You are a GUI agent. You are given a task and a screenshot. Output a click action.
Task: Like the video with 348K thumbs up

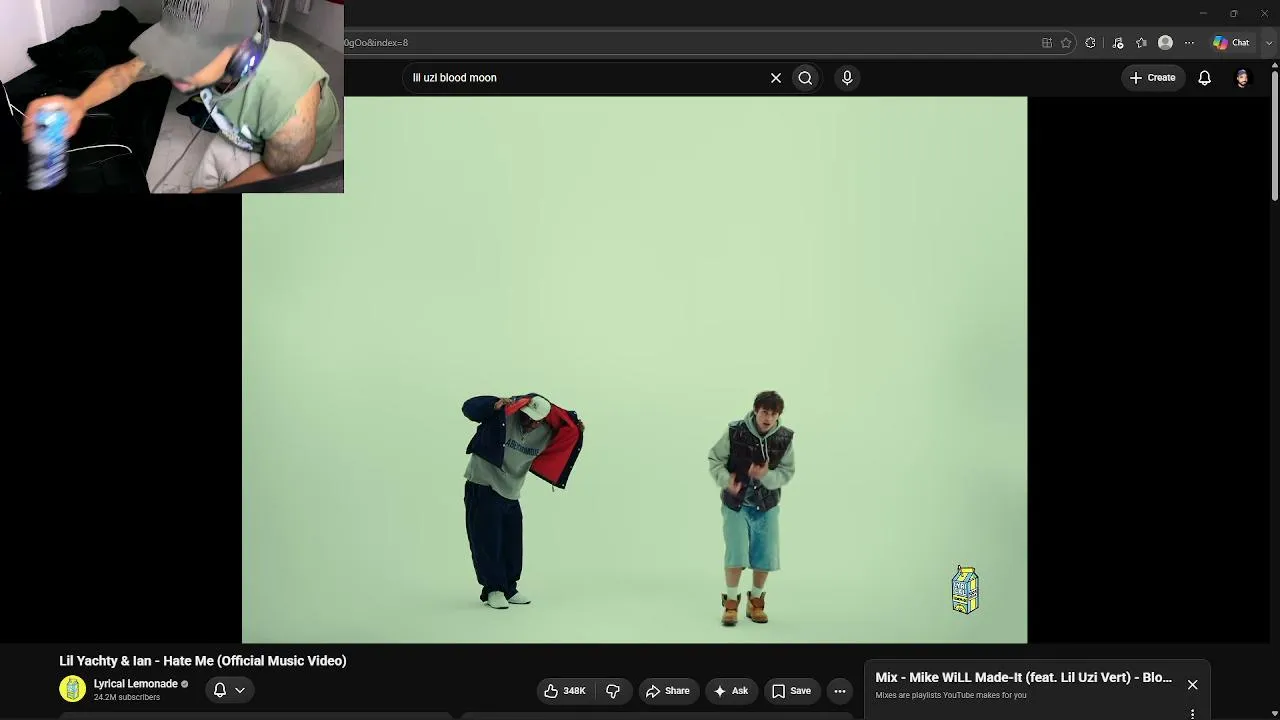564,691
